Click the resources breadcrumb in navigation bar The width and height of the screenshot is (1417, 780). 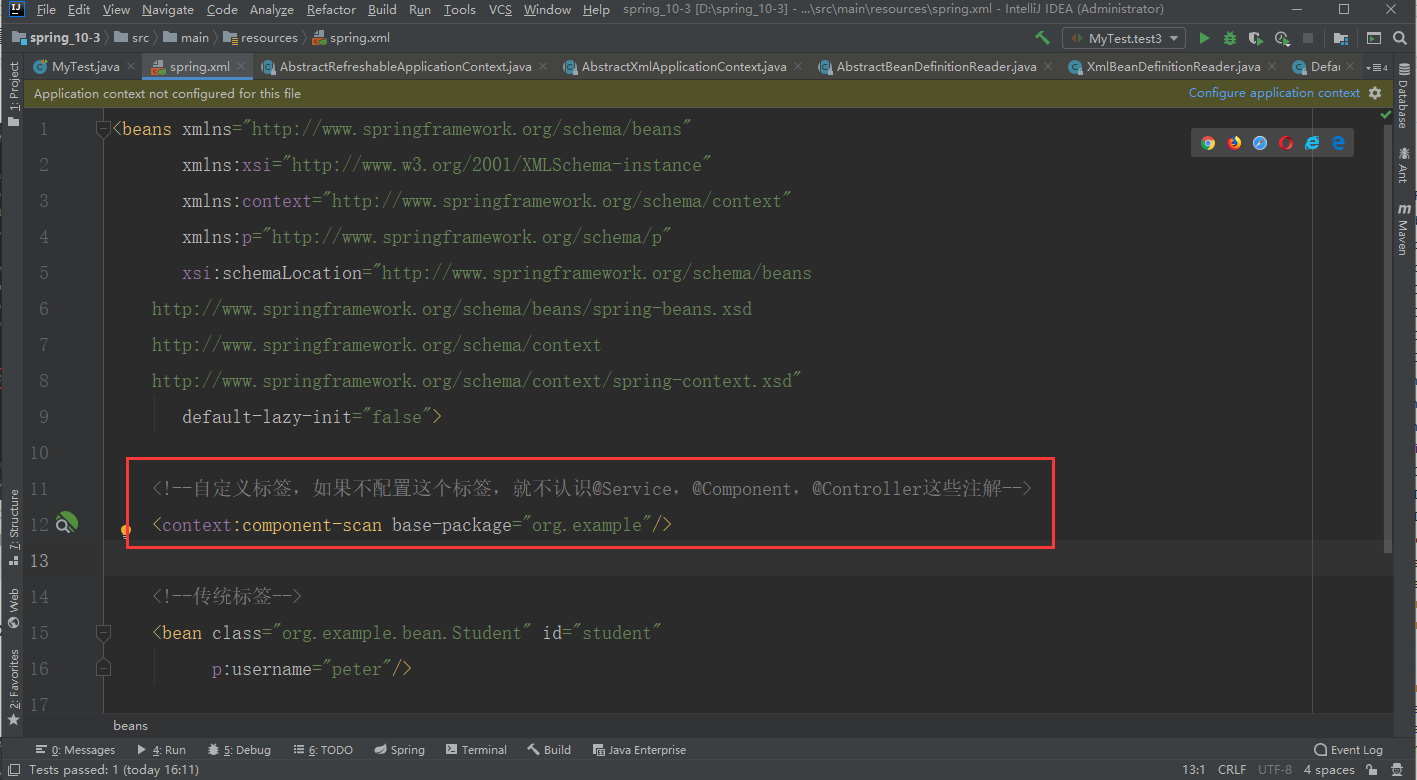(x=261, y=38)
